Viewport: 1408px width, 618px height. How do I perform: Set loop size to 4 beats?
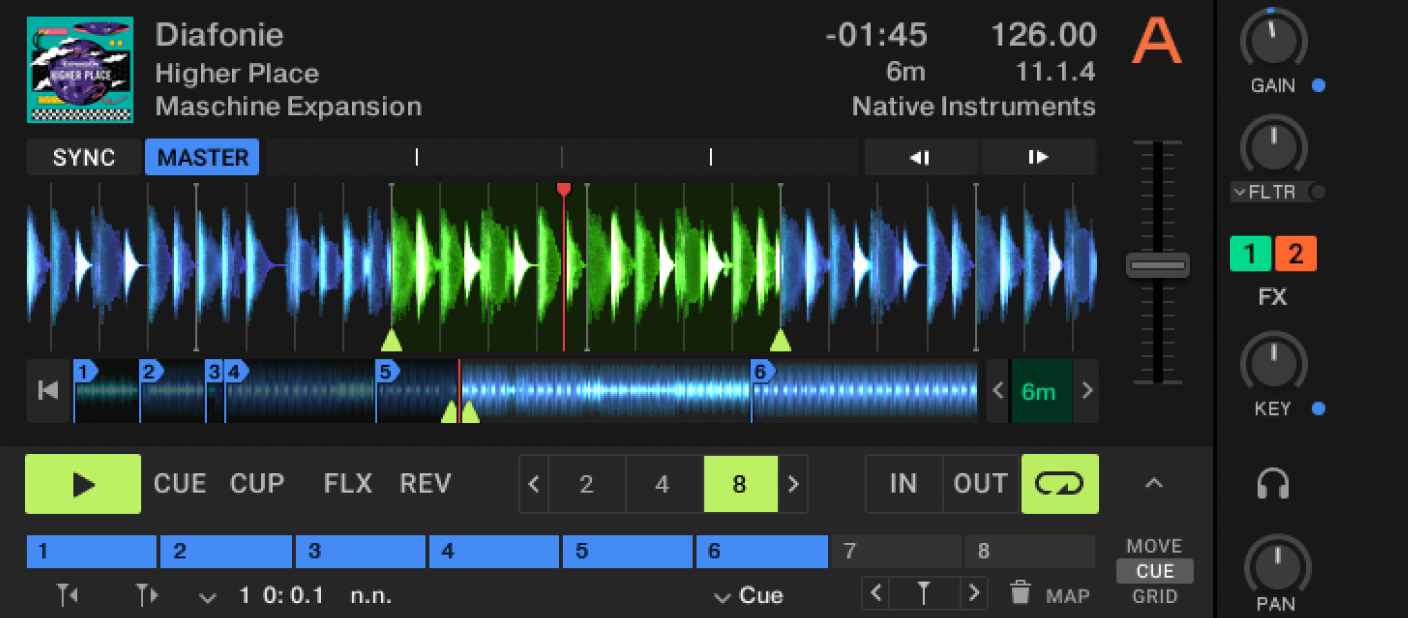click(x=662, y=485)
